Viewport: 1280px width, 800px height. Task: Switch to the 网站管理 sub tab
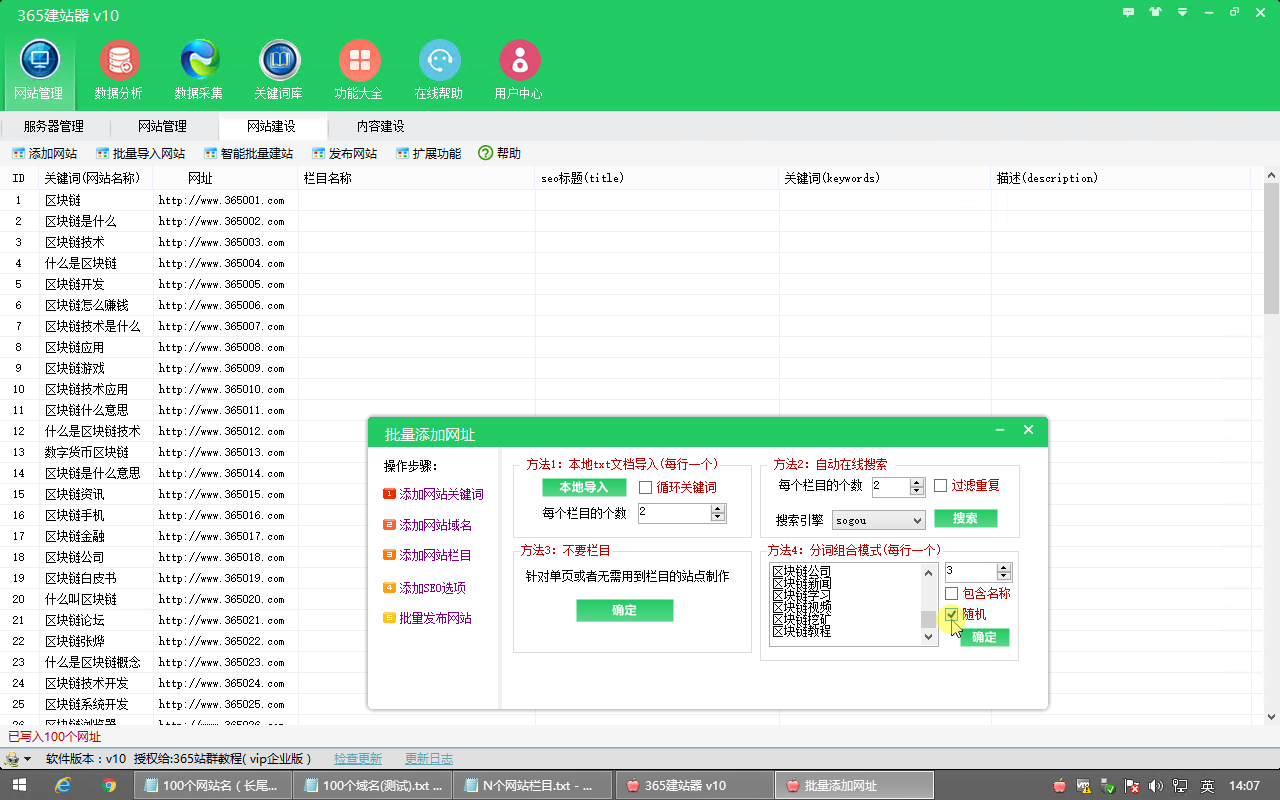click(163, 126)
